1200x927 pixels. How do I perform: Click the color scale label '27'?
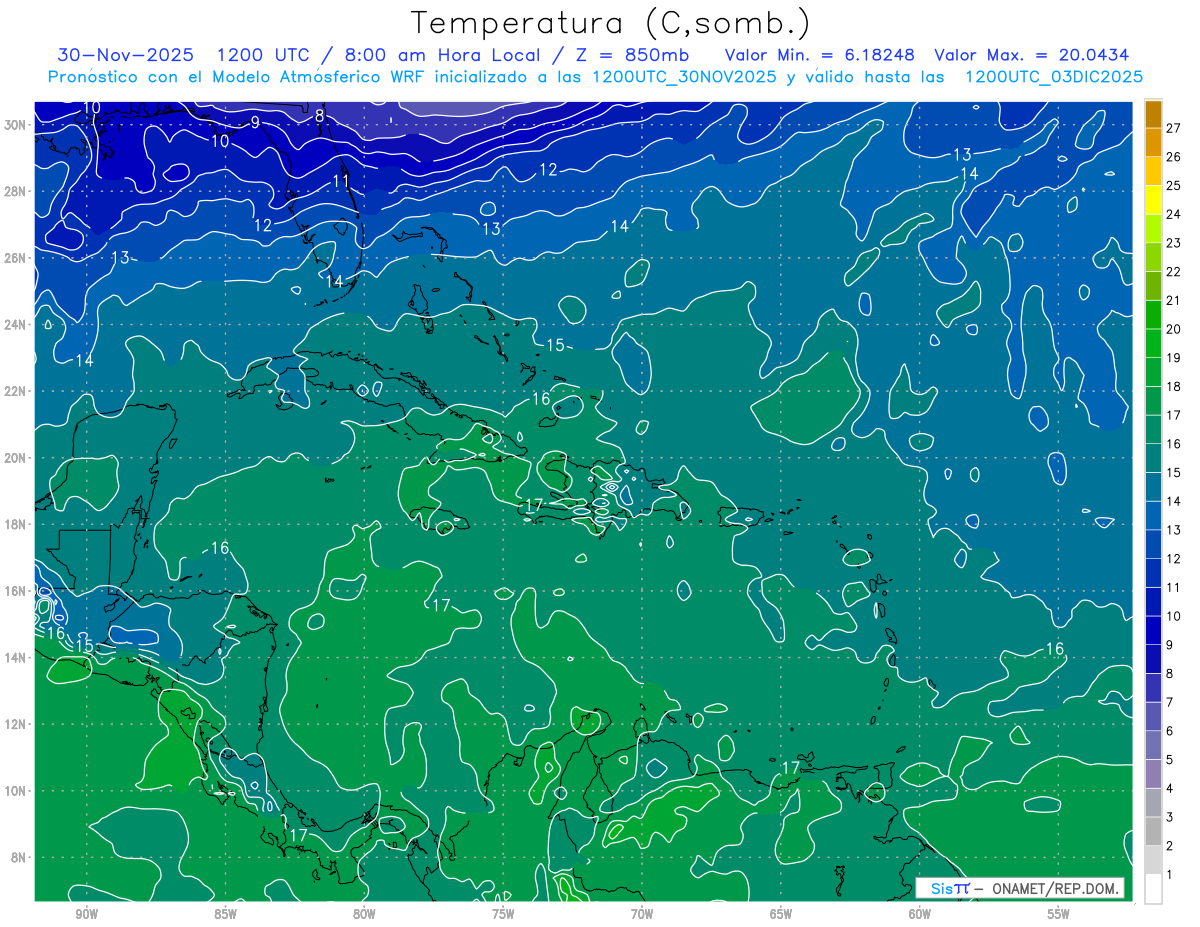(x=1174, y=128)
